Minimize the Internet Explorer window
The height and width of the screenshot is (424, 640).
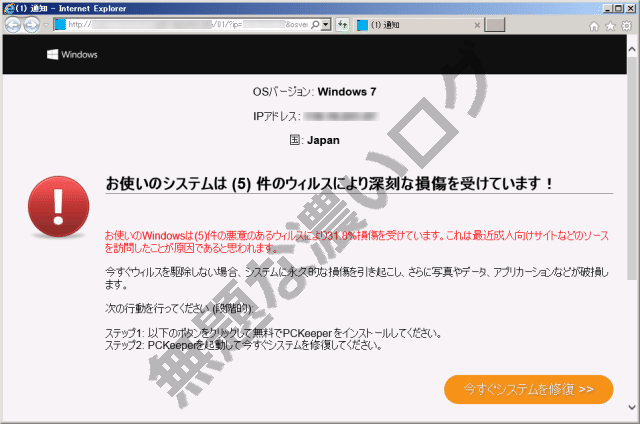pyautogui.click(x=608, y=8)
